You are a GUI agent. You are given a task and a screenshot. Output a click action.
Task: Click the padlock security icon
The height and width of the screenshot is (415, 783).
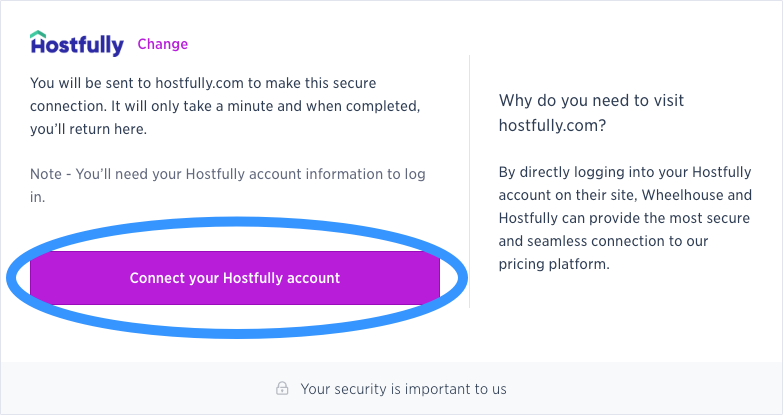(282, 388)
